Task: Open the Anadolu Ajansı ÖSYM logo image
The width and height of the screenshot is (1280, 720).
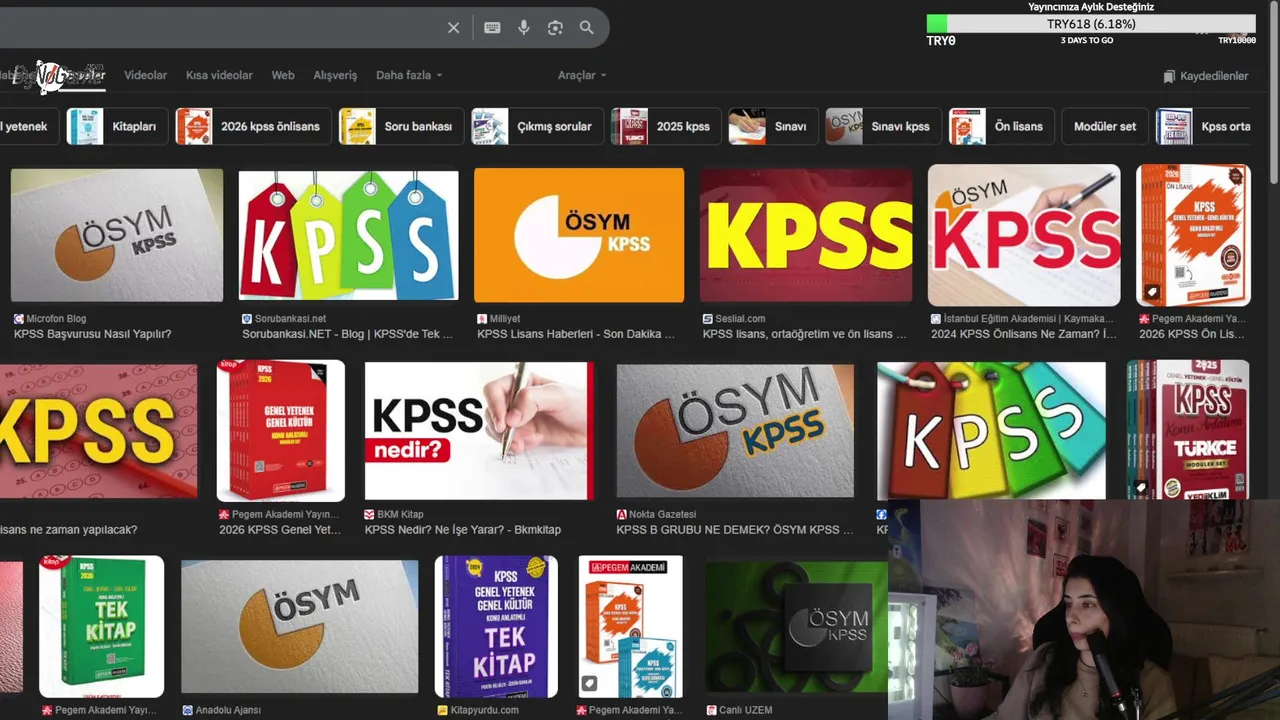Action: click(x=300, y=627)
